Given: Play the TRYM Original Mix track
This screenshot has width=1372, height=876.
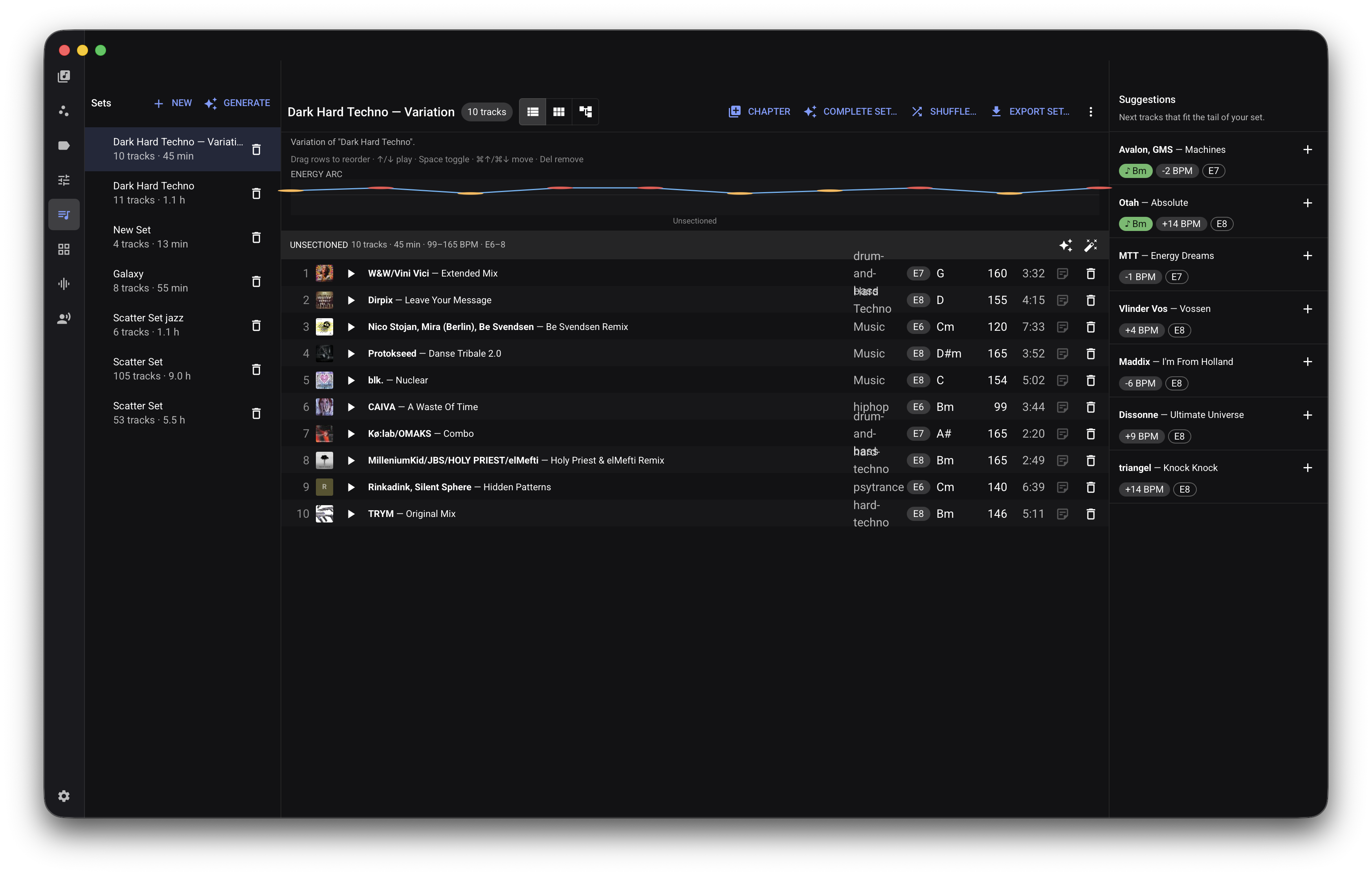Looking at the screenshot, I should click(352, 514).
